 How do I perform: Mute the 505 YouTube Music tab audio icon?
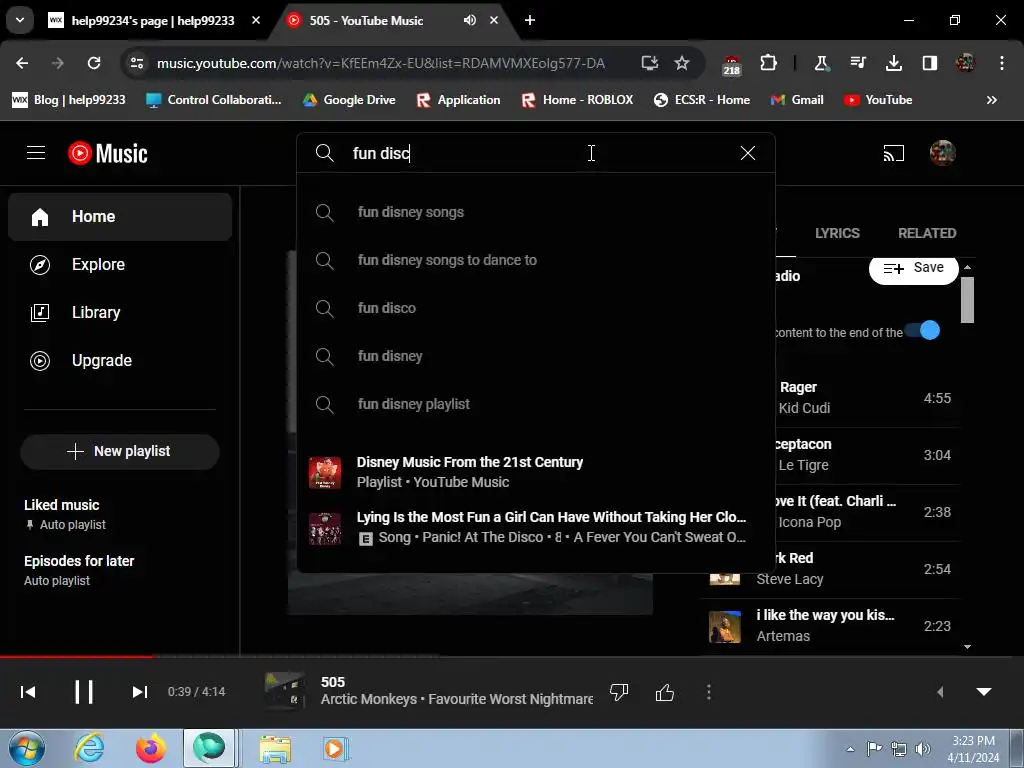(470, 20)
